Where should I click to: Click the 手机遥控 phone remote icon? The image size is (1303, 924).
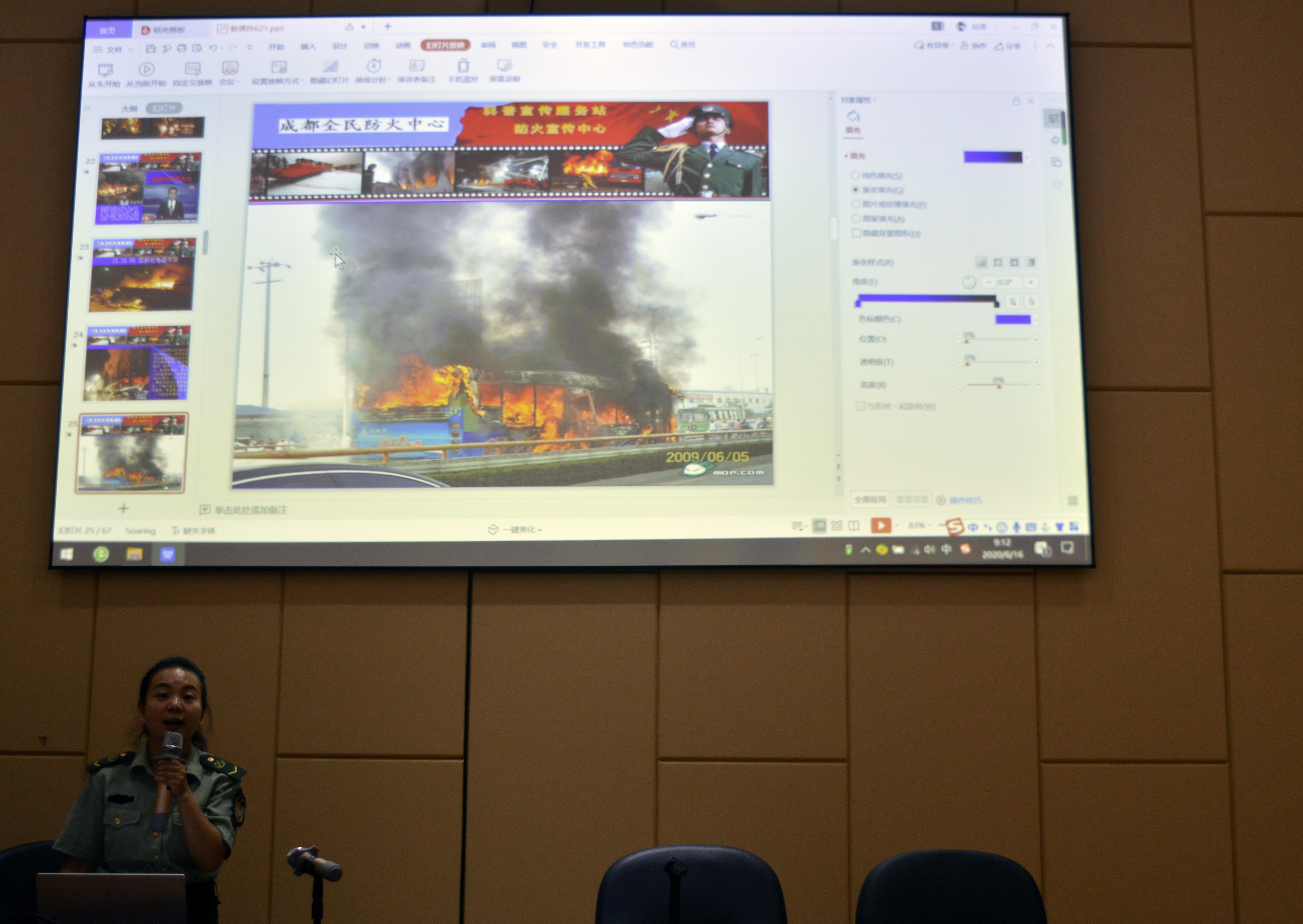(463, 66)
